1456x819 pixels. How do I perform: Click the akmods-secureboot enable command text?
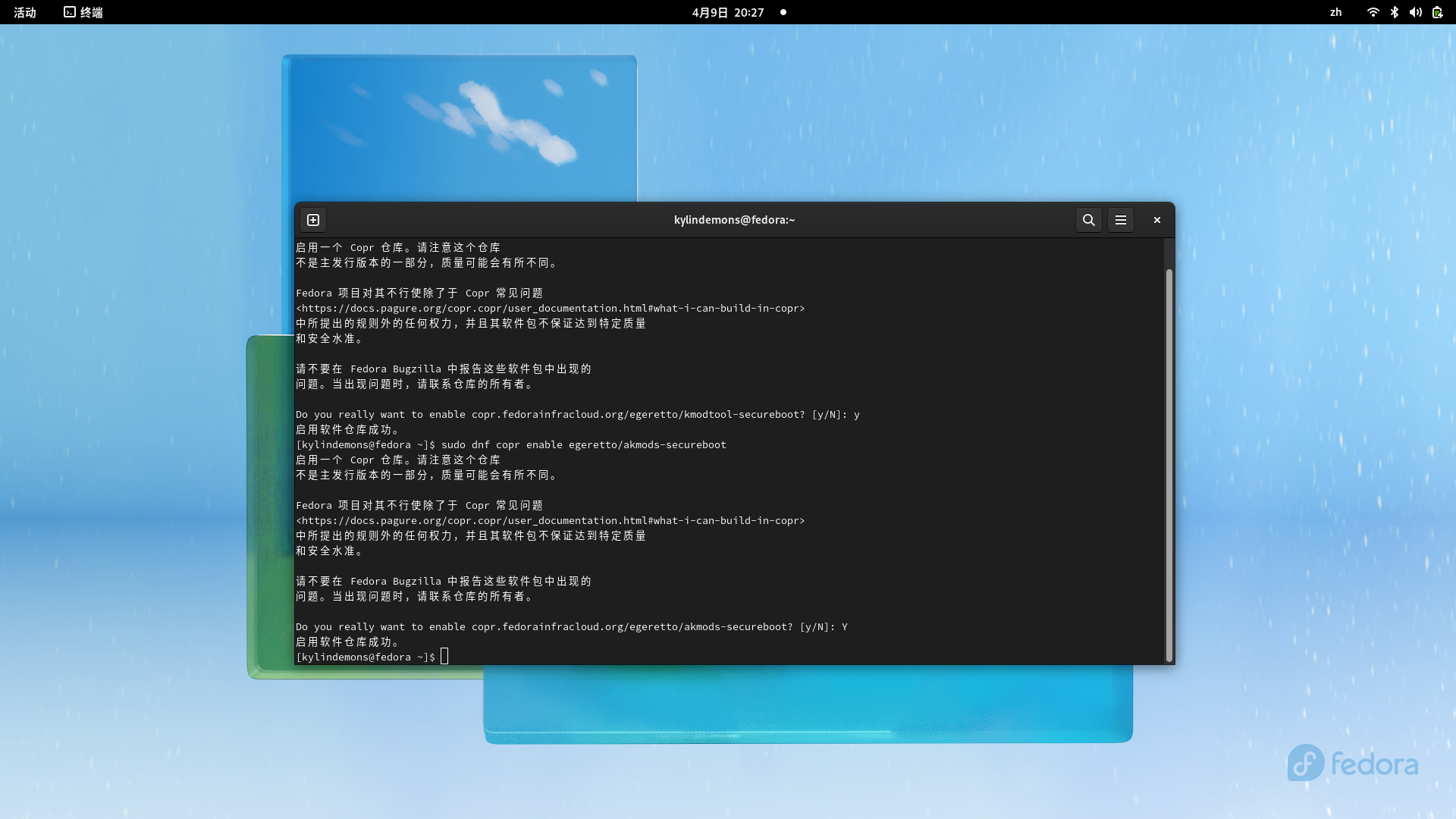pyautogui.click(x=583, y=445)
